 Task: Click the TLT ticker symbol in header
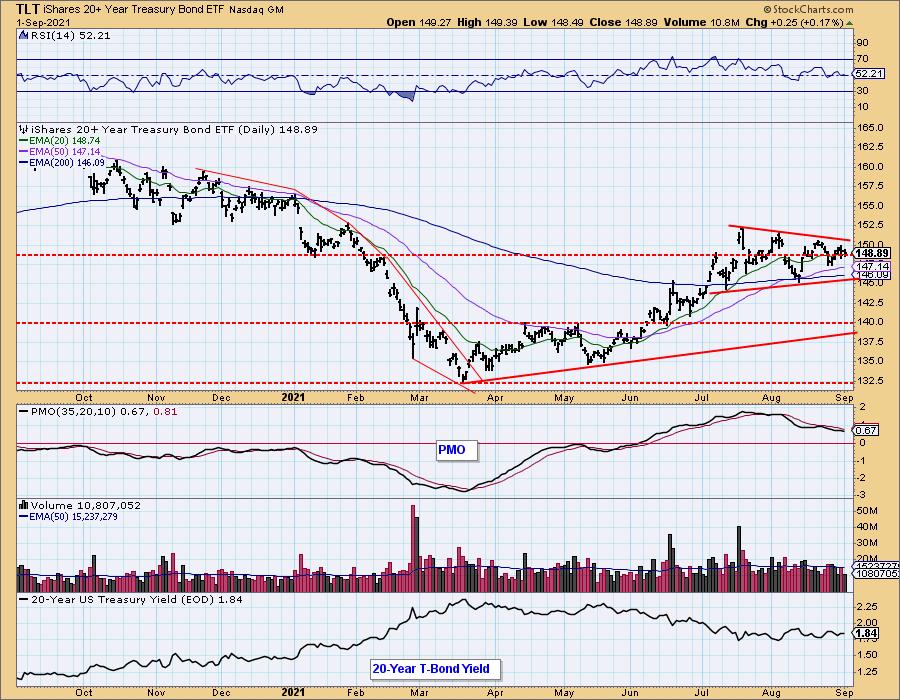point(28,9)
